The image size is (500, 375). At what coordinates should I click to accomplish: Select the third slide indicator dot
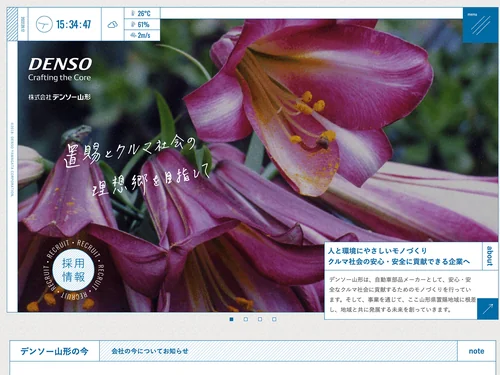point(260,319)
